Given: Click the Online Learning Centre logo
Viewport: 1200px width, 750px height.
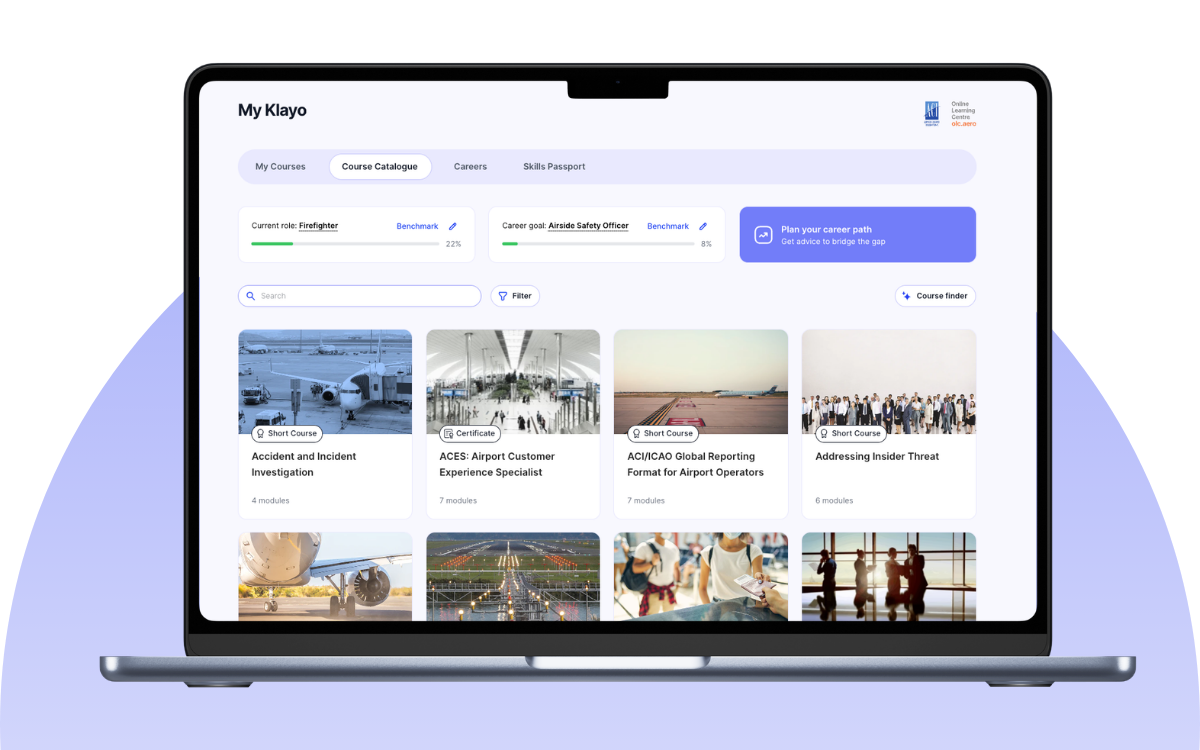Looking at the screenshot, I should tap(950, 113).
